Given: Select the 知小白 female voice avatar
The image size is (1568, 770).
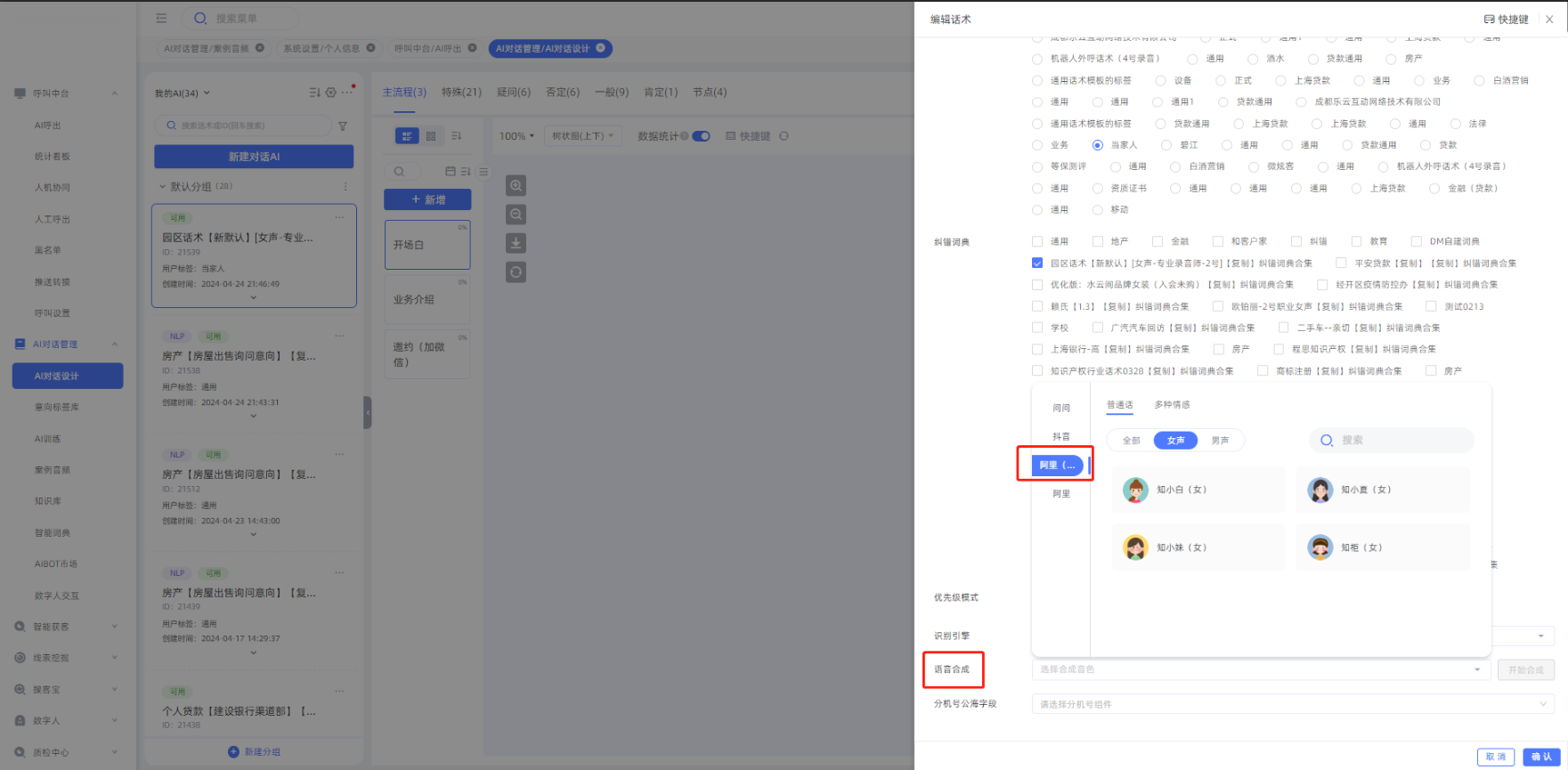Looking at the screenshot, I should [x=1135, y=490].
